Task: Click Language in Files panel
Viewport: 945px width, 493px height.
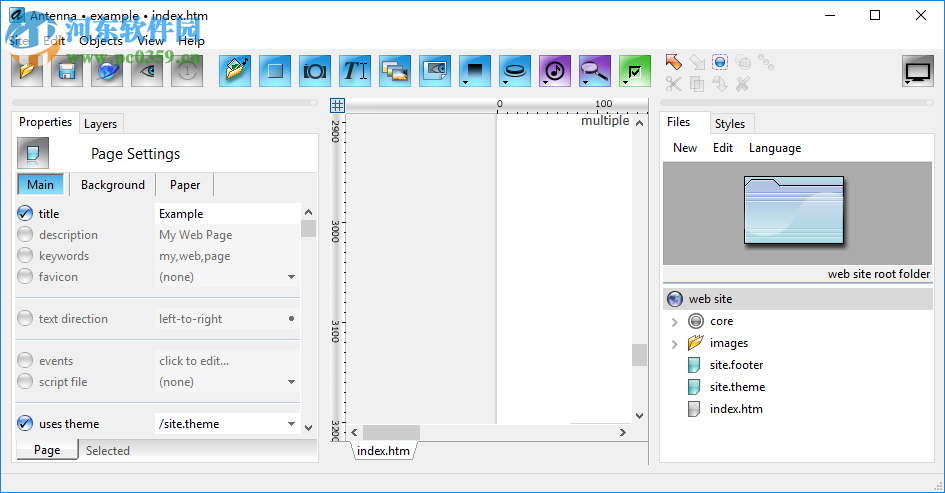Action: tap(775, 148)
